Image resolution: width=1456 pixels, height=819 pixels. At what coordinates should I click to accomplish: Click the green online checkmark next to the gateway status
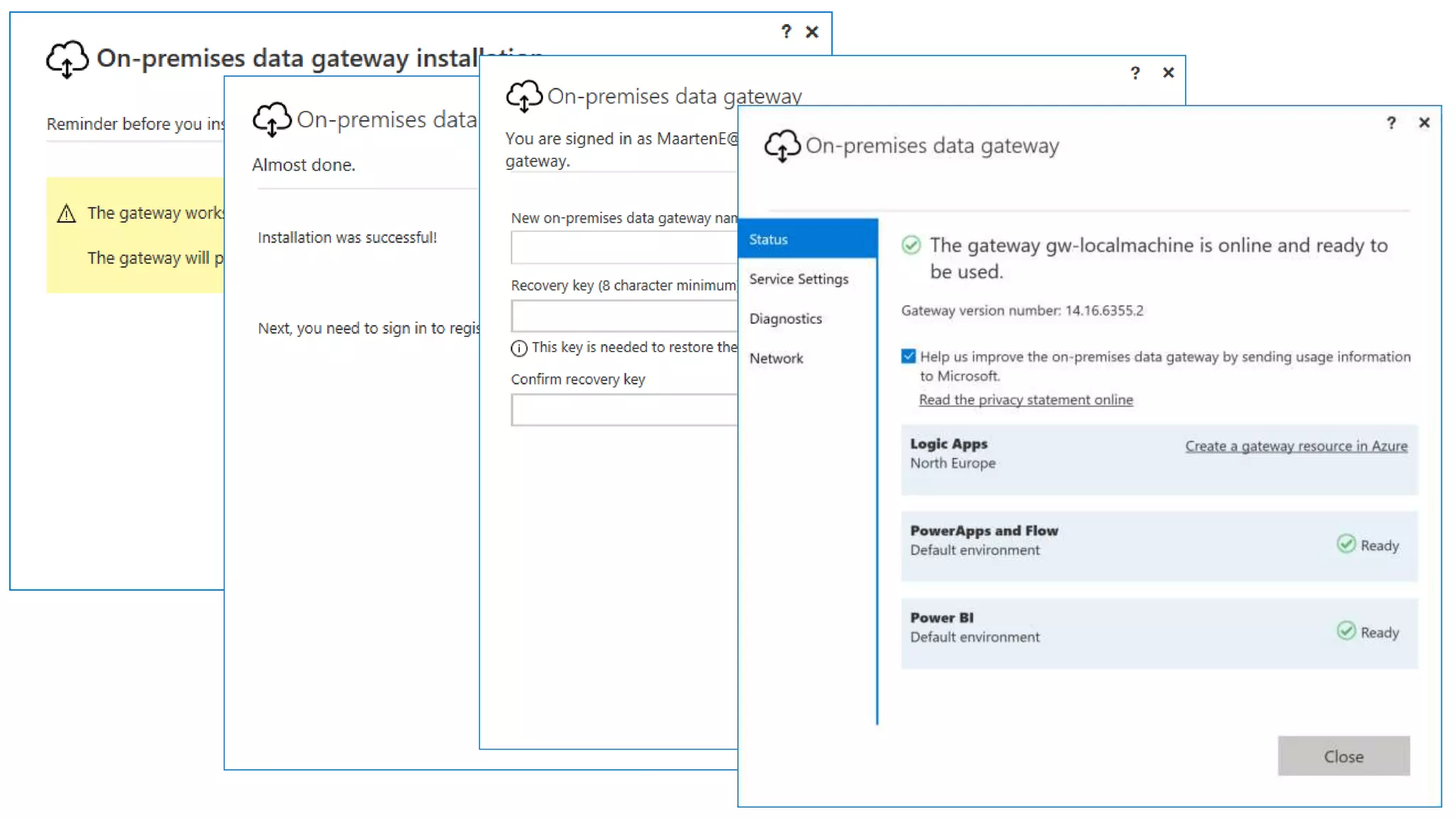911,245
